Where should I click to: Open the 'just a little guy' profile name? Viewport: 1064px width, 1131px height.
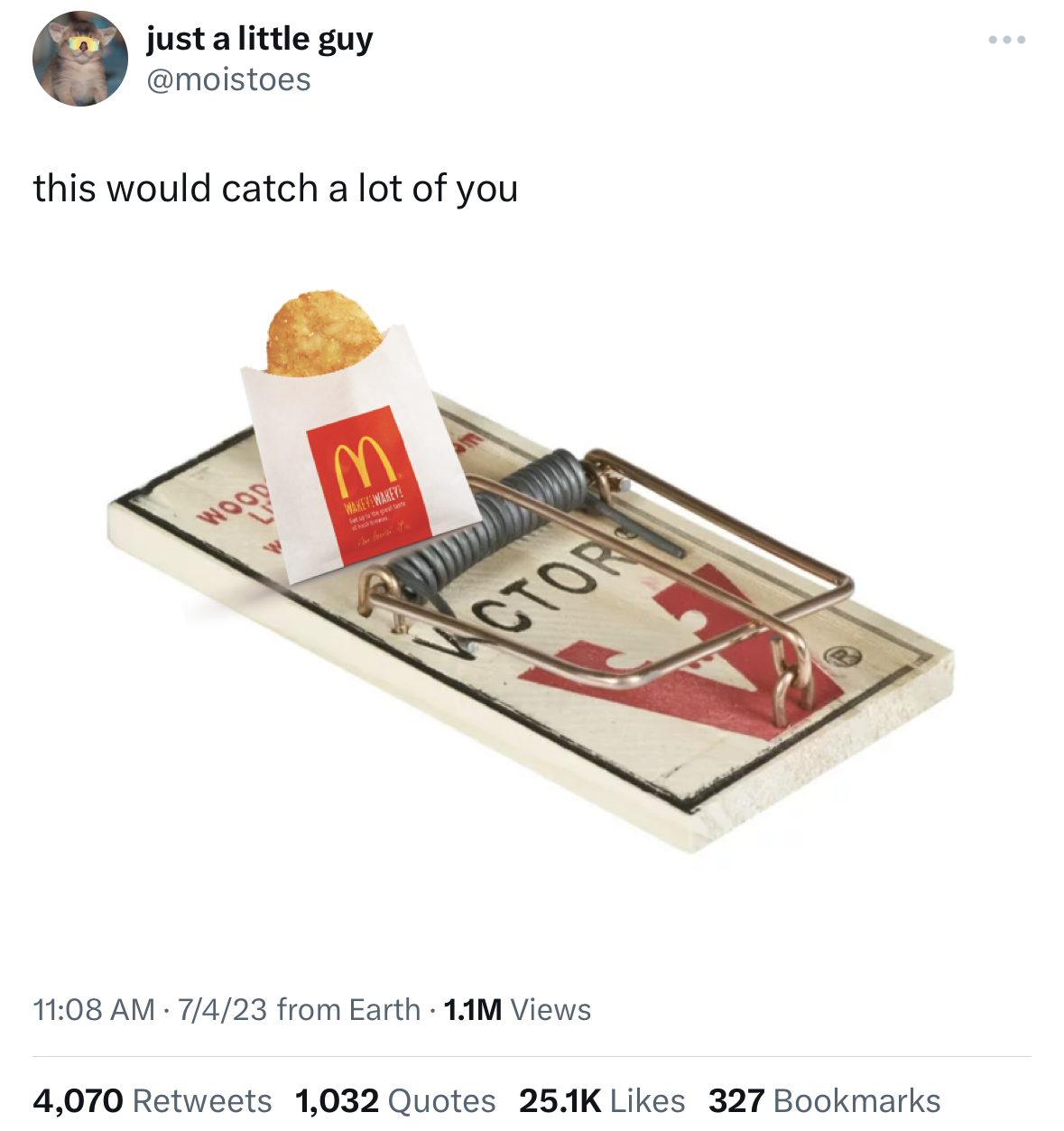pos(259,40)
